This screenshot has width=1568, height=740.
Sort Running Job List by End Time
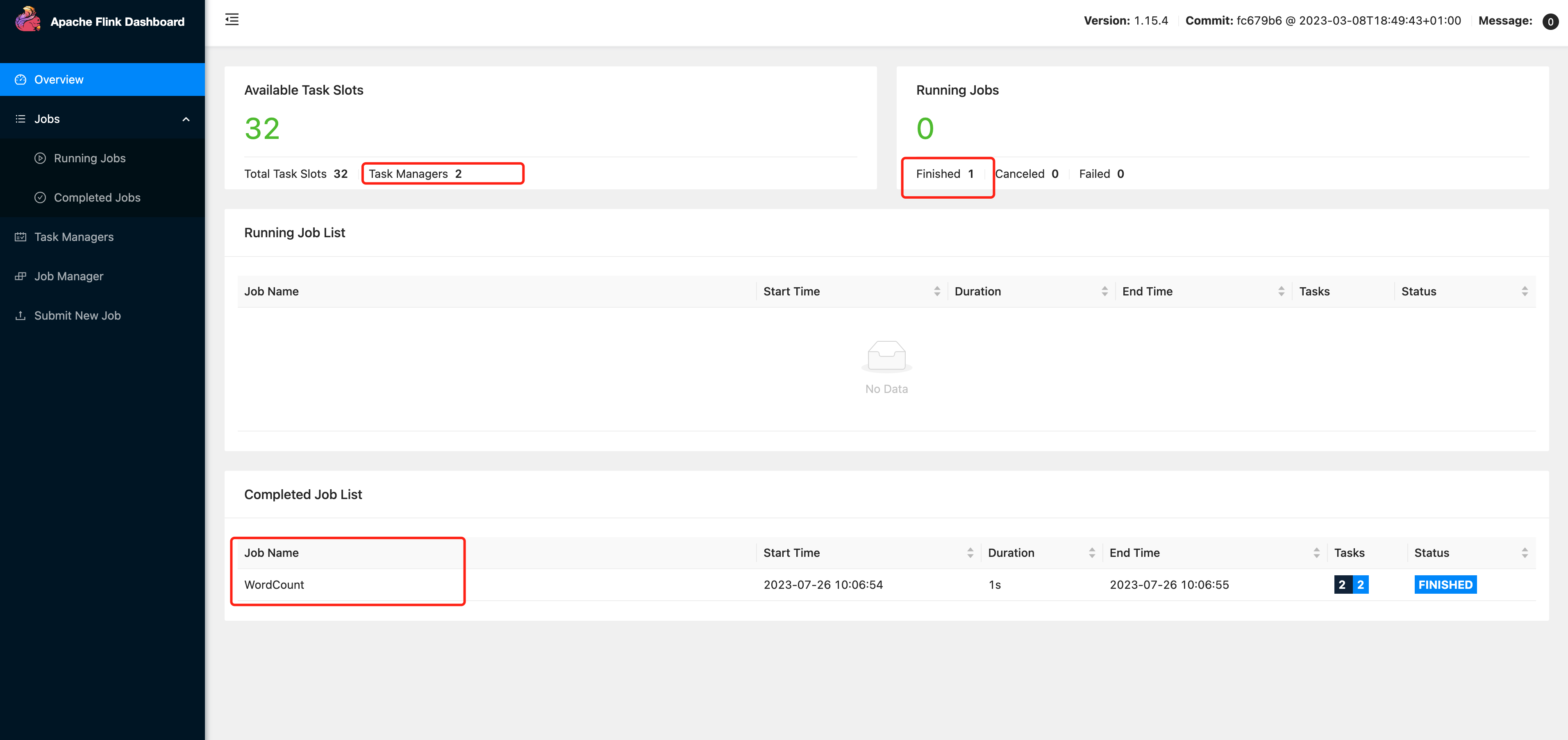point(1281,291)
